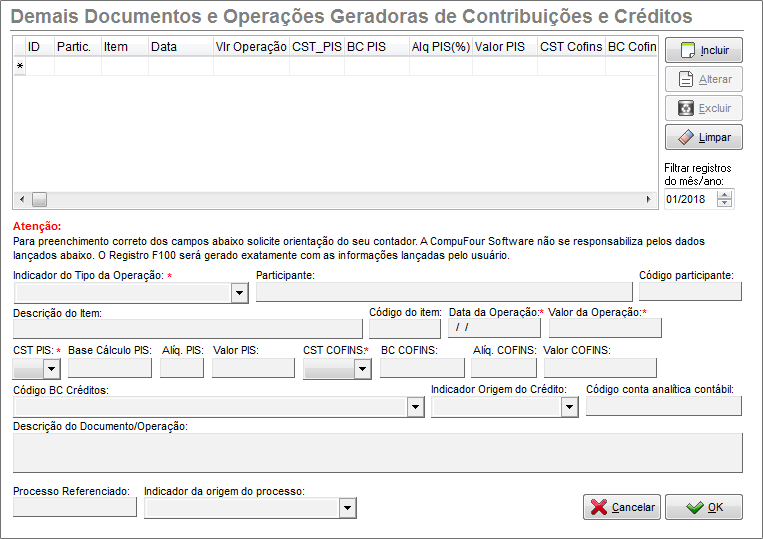Click the red X Cancelar button
The height and width of the screenshot is (539, 763).
click(x=621, y=507)
